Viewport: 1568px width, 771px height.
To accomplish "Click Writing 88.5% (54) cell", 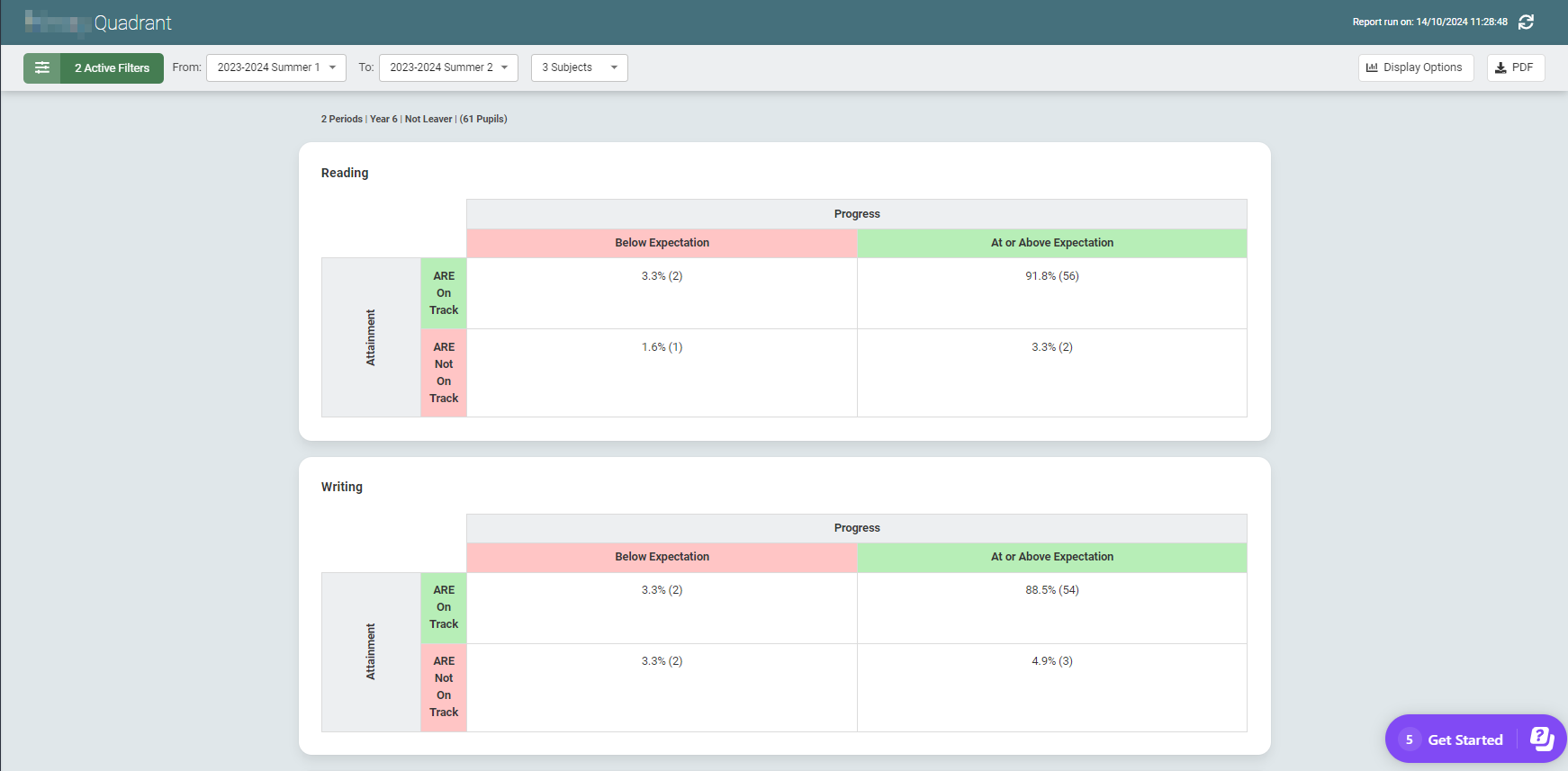I will (1051, 590).
